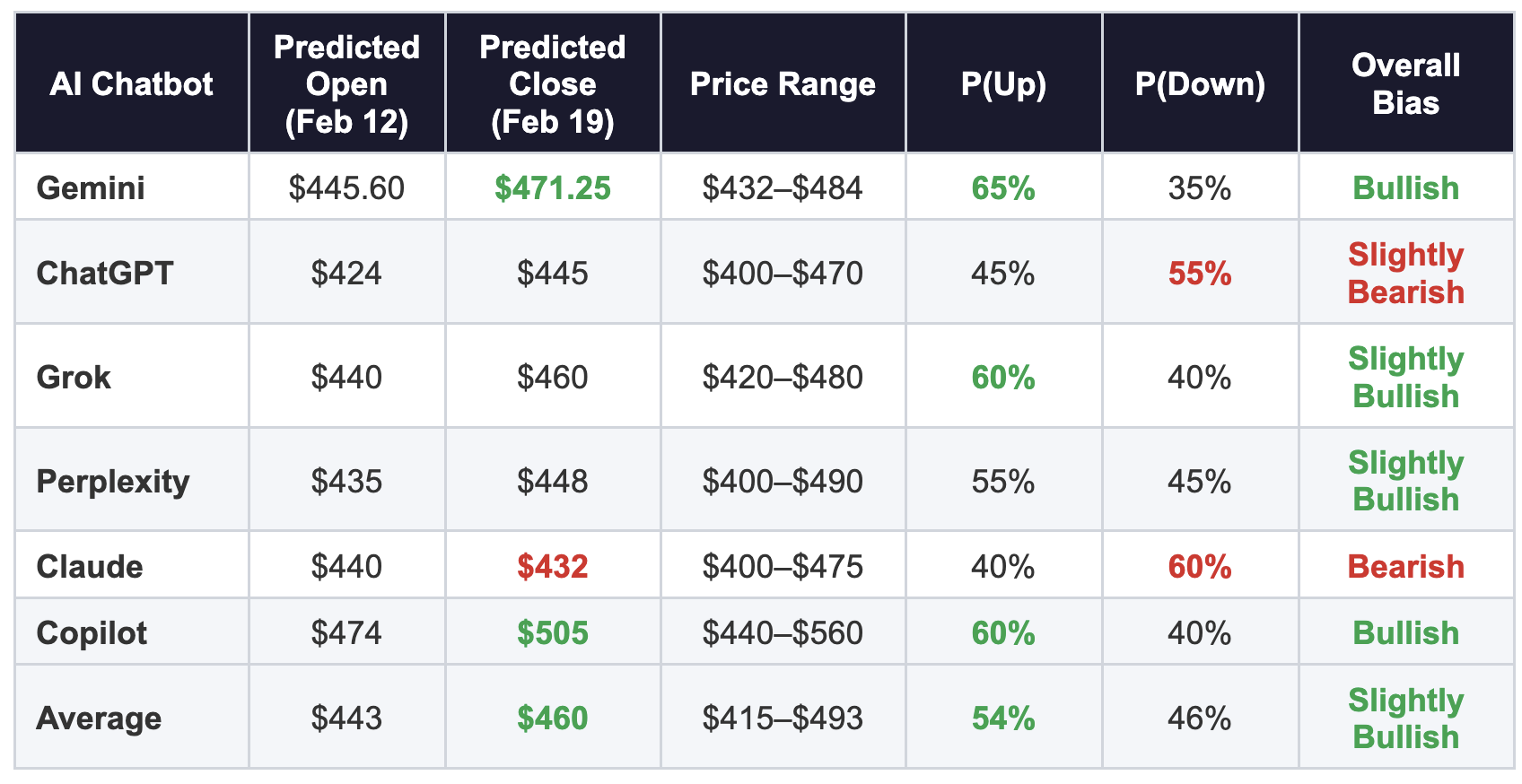Select the Predicted Open (Feb 12) header
Screen dimensions: 1522x784
coord(346,84)
